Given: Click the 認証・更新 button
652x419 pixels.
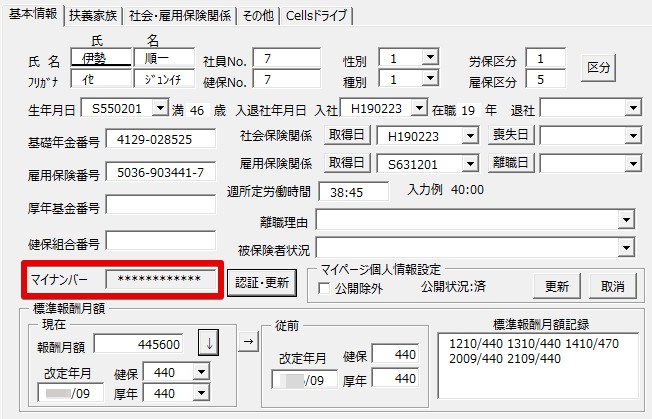Looking at the screenshot, I should pyautogui.click(x=262, y=283).
